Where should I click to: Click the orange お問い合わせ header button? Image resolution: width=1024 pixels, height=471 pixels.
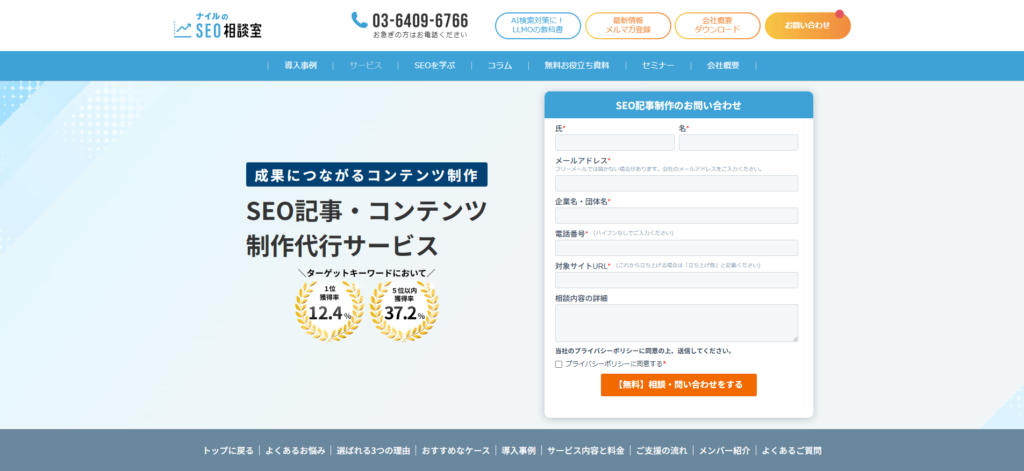(807, 25)
